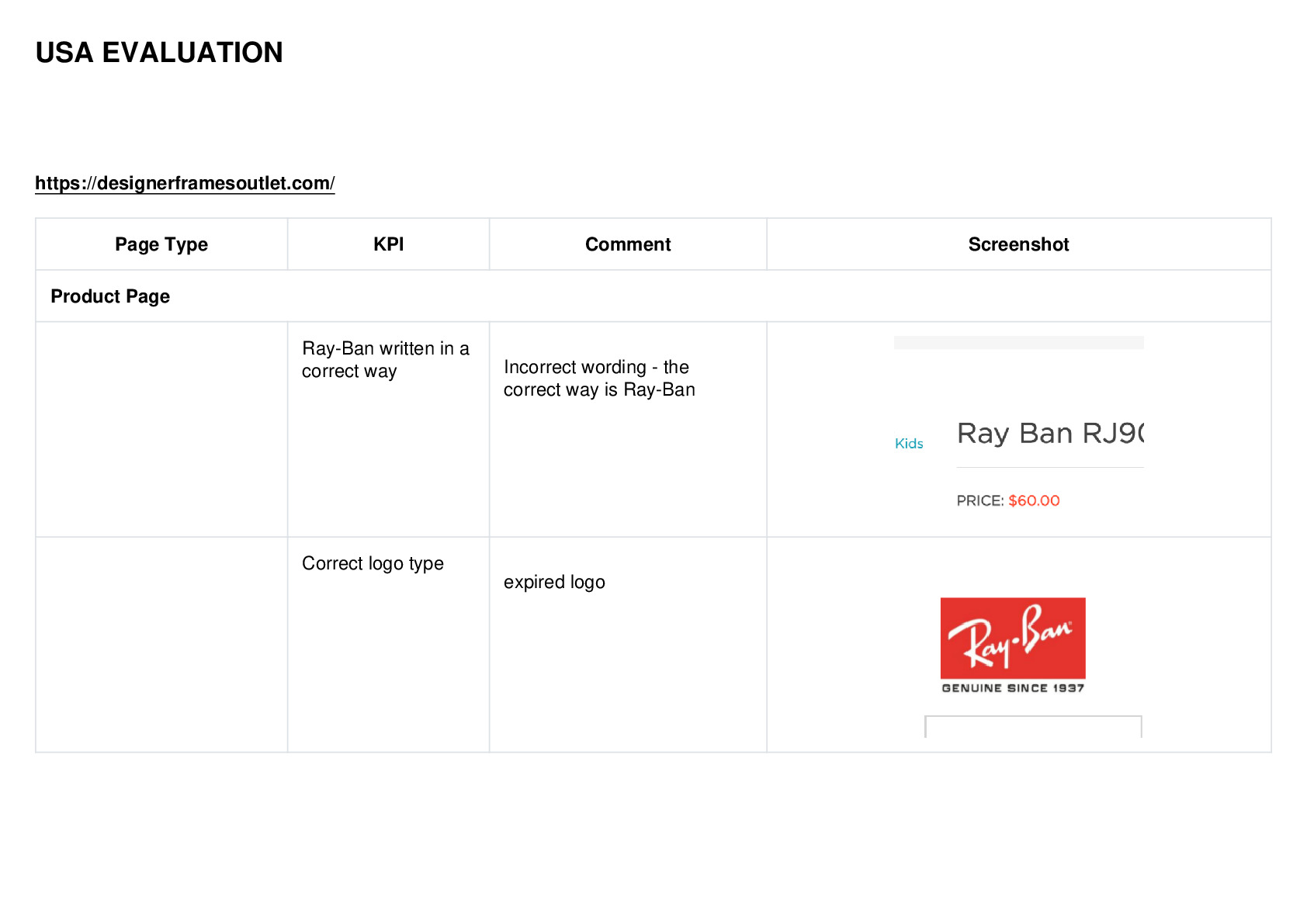Select the KPI column header
This screenshot has width=1307, height=924.
click(388, 244)
